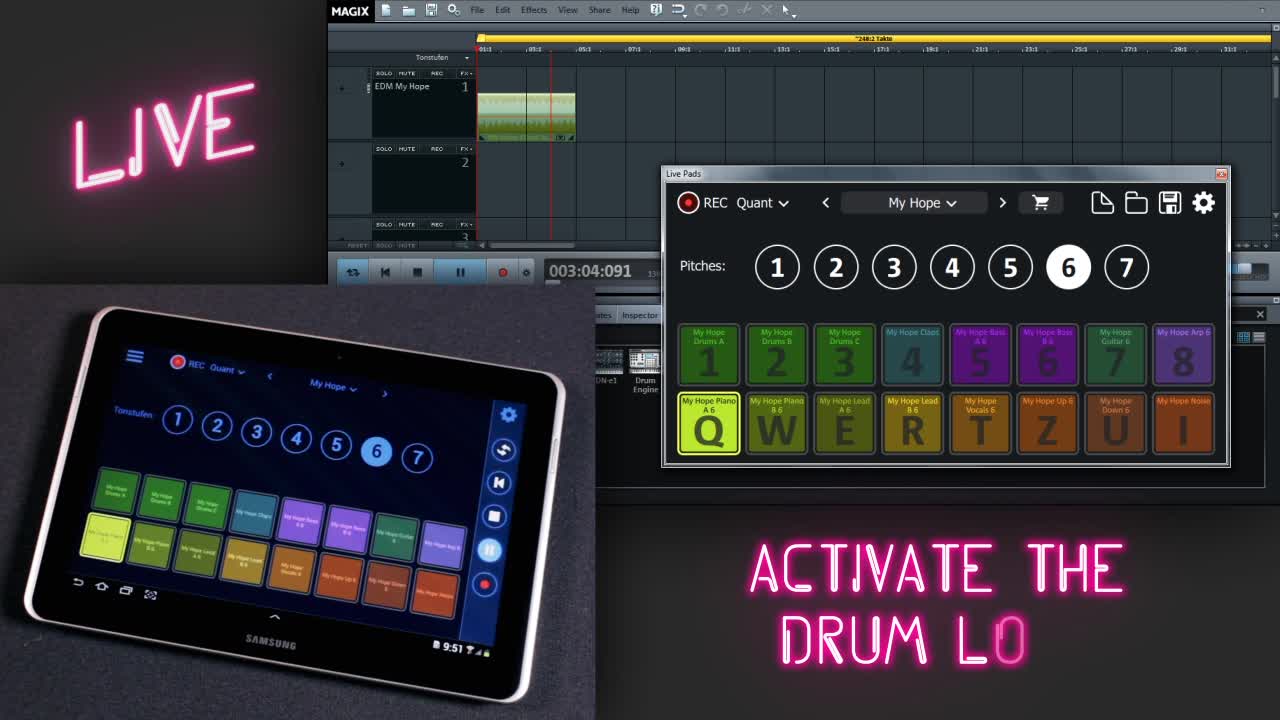Trigger the My Hope Drums A pad
Image resolution: width=1280 pixels, height=720 pixels.
point(708,355)
